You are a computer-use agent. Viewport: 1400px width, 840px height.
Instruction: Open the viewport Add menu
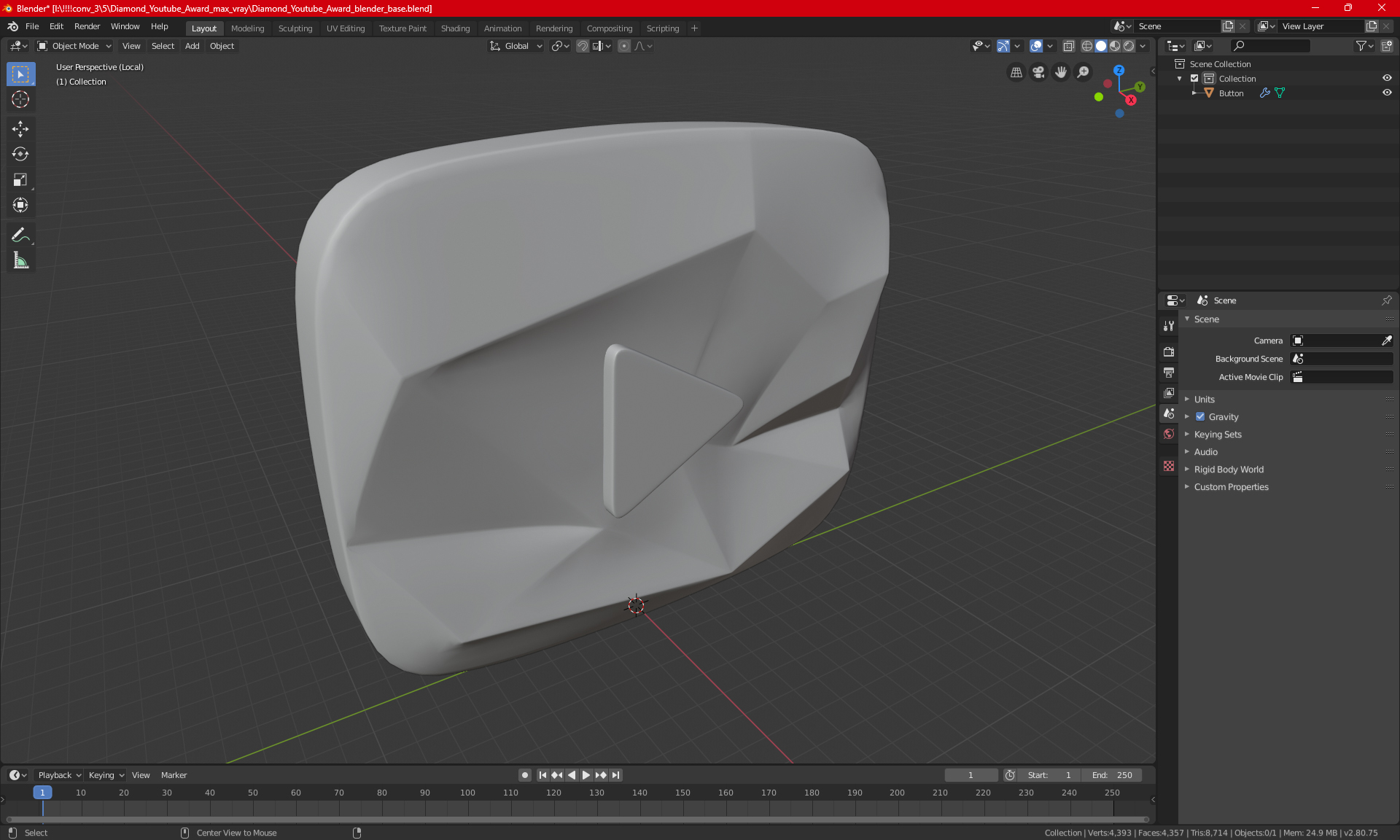coord(192,46)
